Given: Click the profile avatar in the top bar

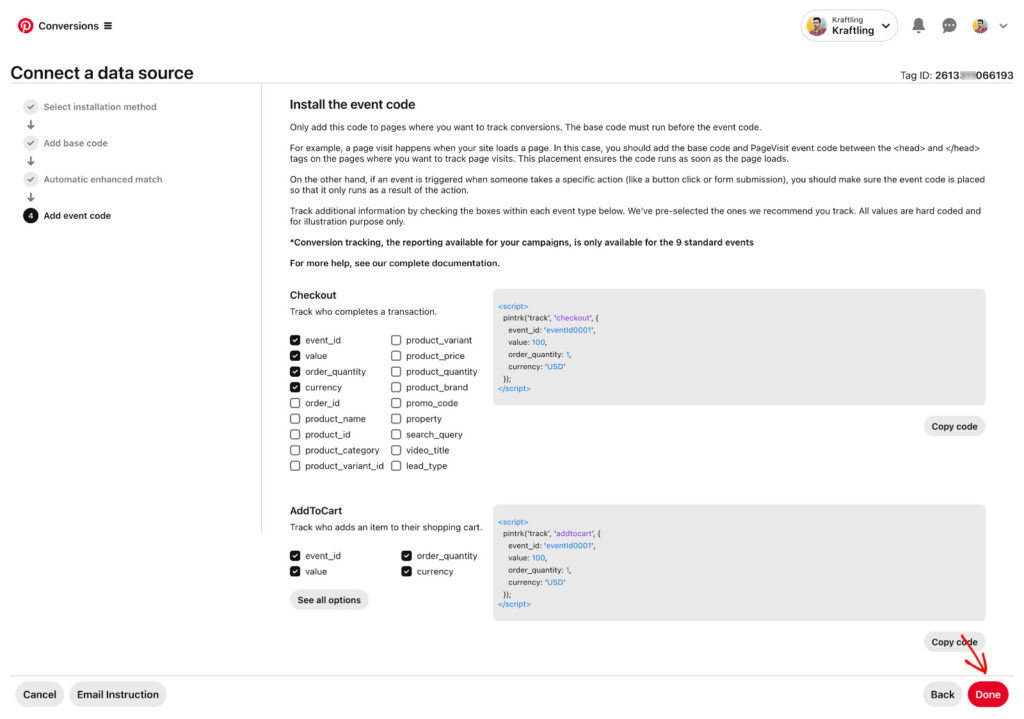Looking at the screenshot, I should (x=980, y=25).
